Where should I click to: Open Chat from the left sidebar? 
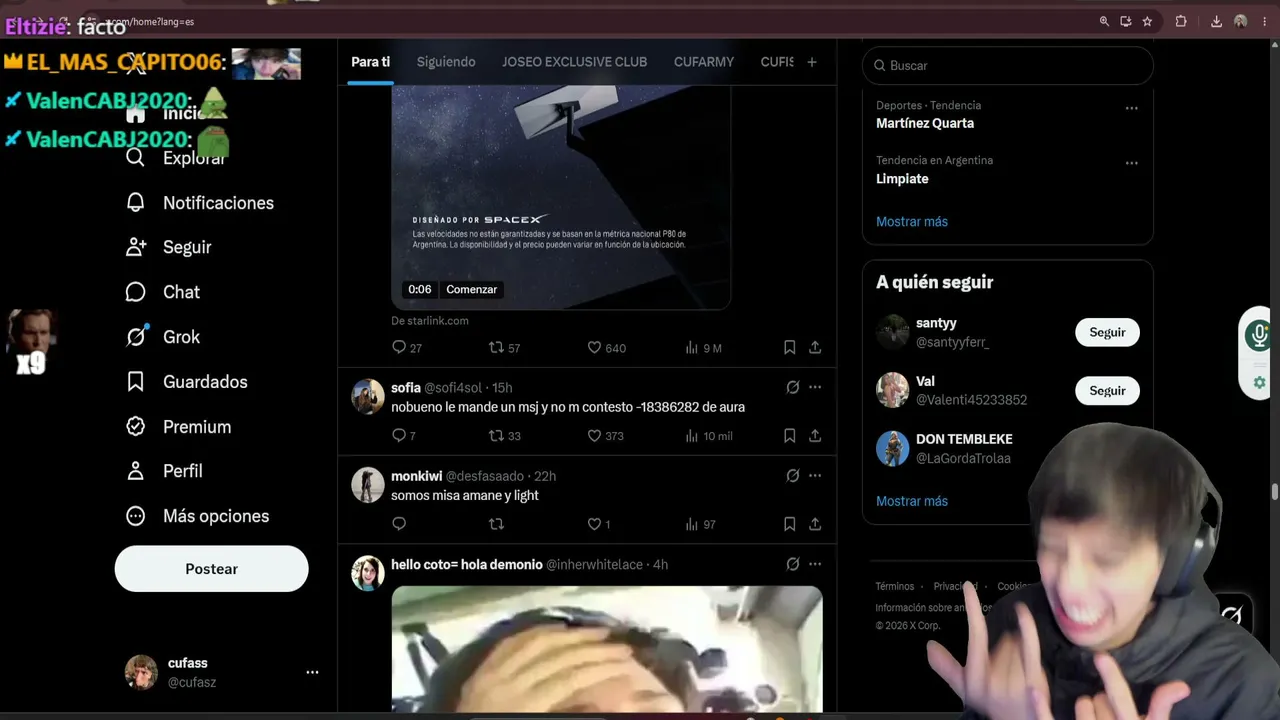(163, 292)
